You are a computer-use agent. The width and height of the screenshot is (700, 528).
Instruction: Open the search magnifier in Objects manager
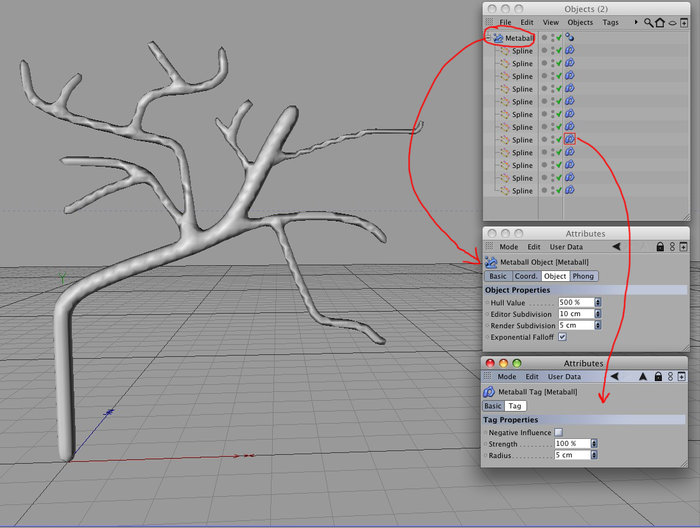[x=648, y=22]
